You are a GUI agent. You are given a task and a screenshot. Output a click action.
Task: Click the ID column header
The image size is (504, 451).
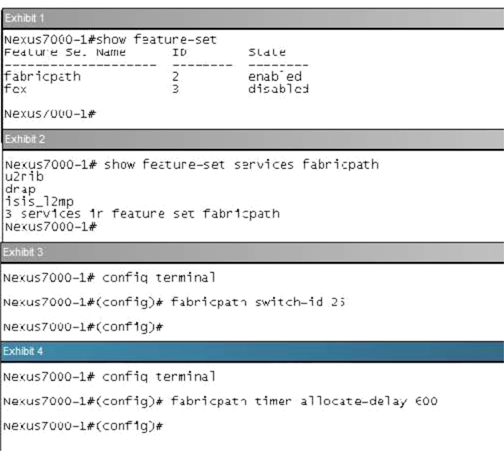pos(180,52)
